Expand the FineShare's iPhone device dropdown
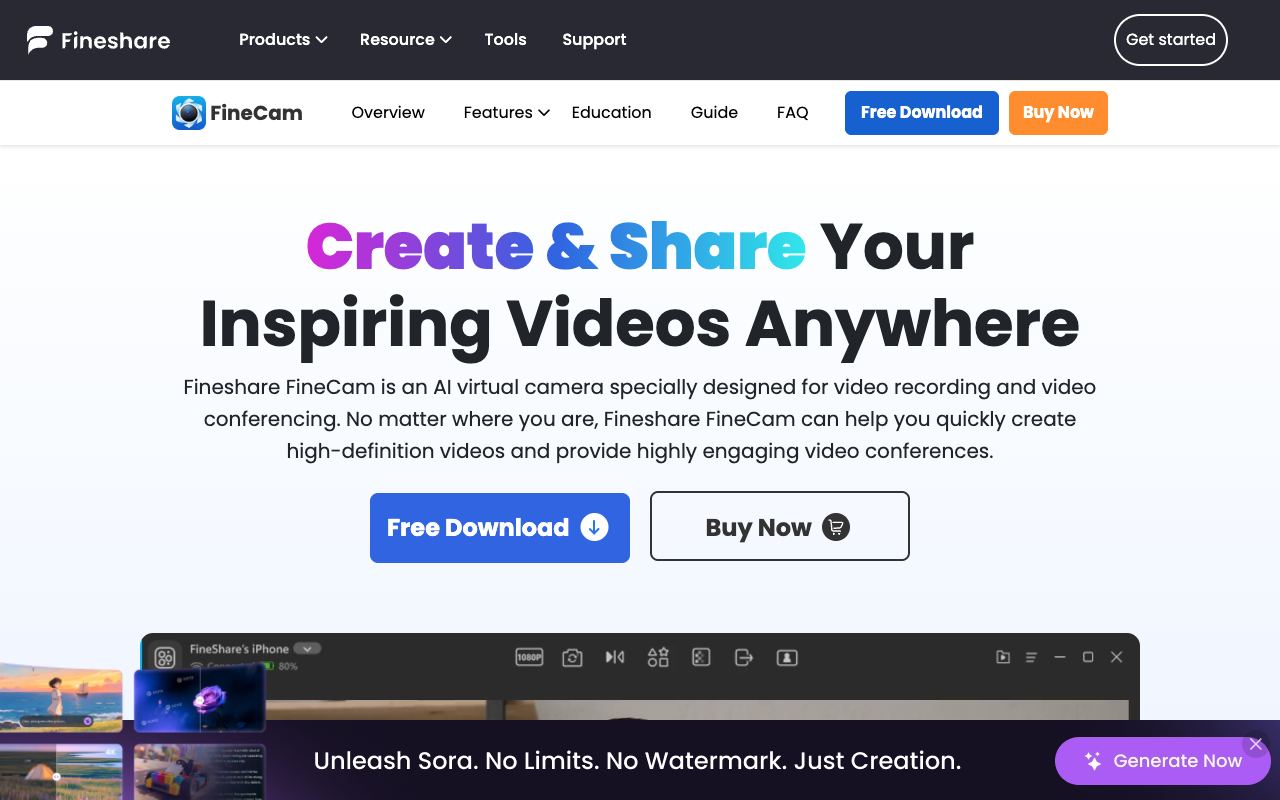Viewport: 1280px width, 800px height. point(307,648)
